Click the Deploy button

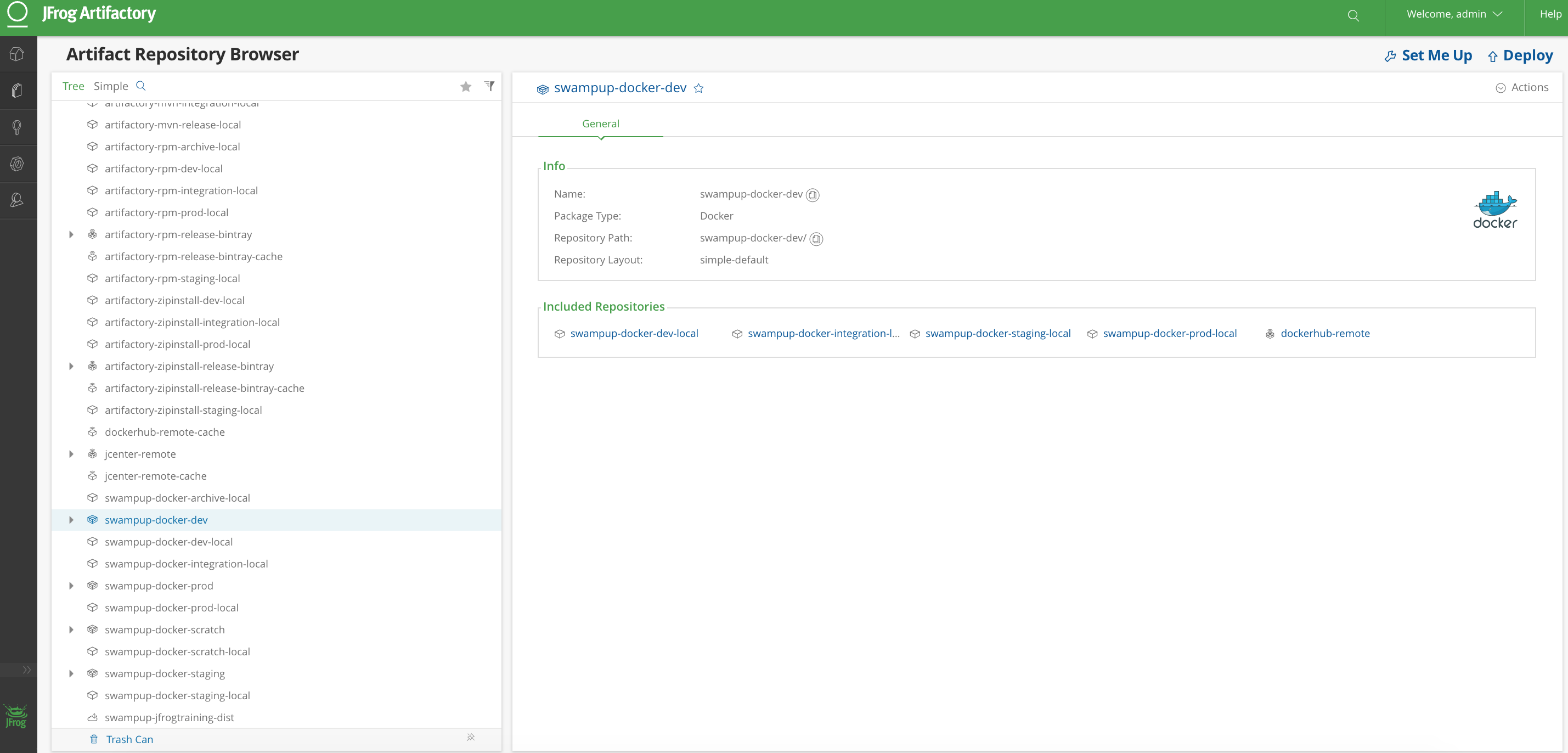1520,55
